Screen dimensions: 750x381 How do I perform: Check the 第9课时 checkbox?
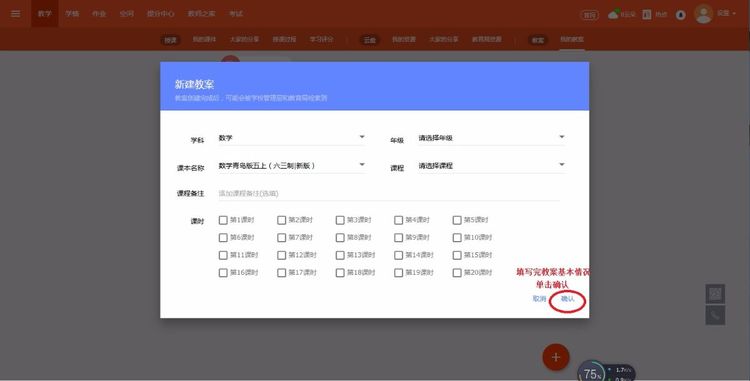click(x=398, y=238)
